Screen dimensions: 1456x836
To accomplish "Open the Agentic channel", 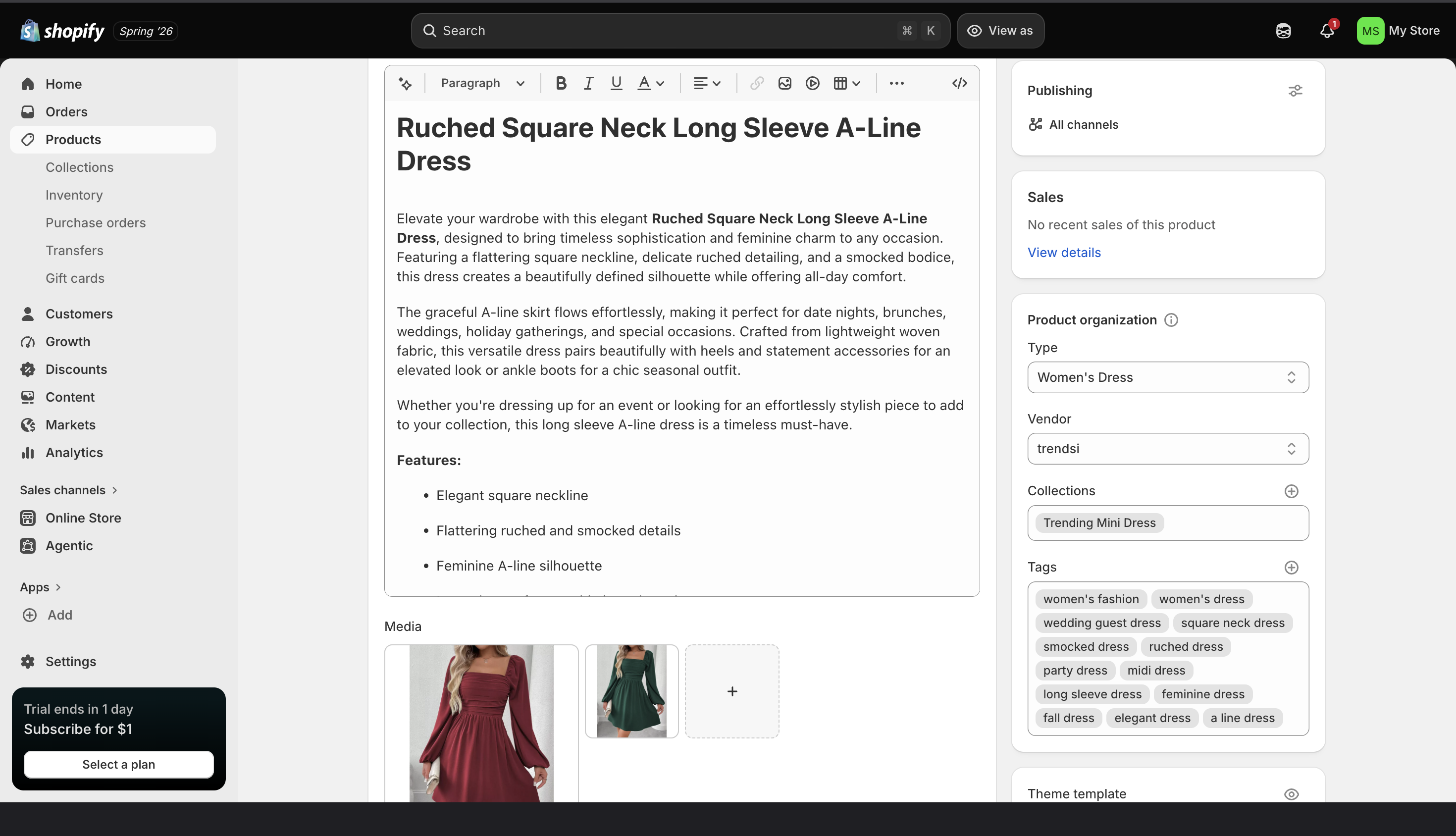I will [x=112, y=545].
